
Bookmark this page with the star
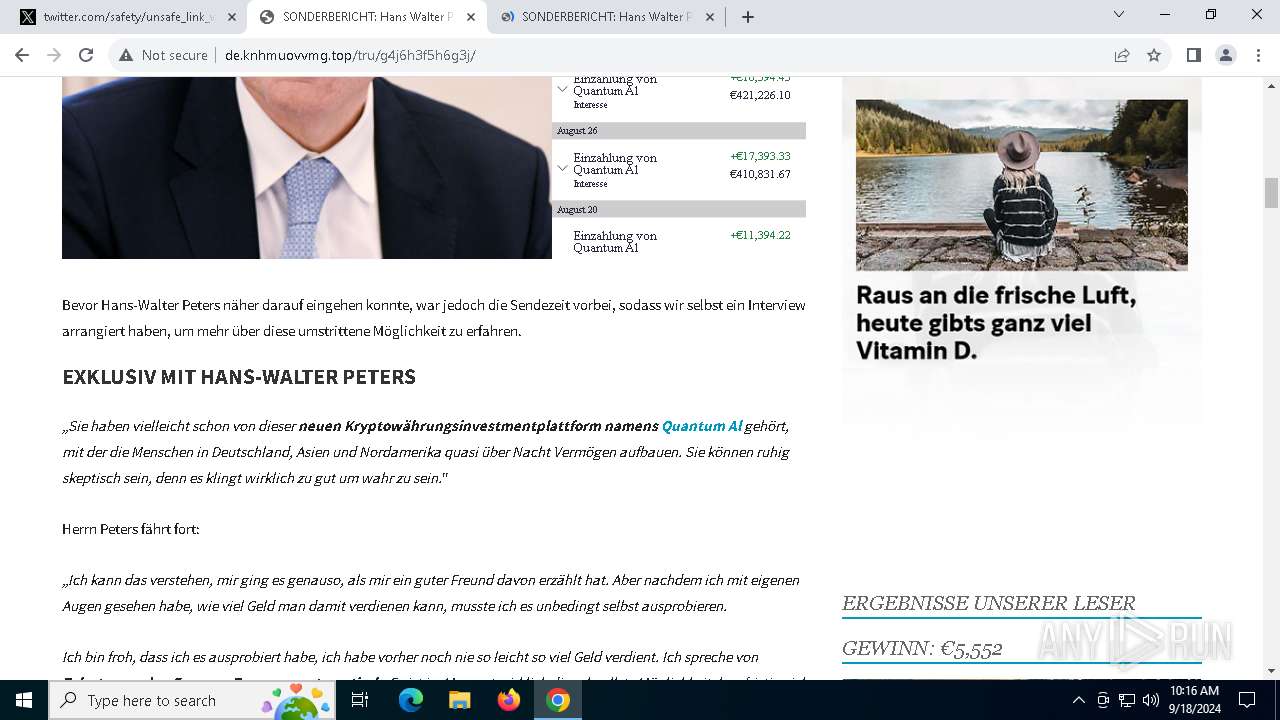pos(1154,55)
